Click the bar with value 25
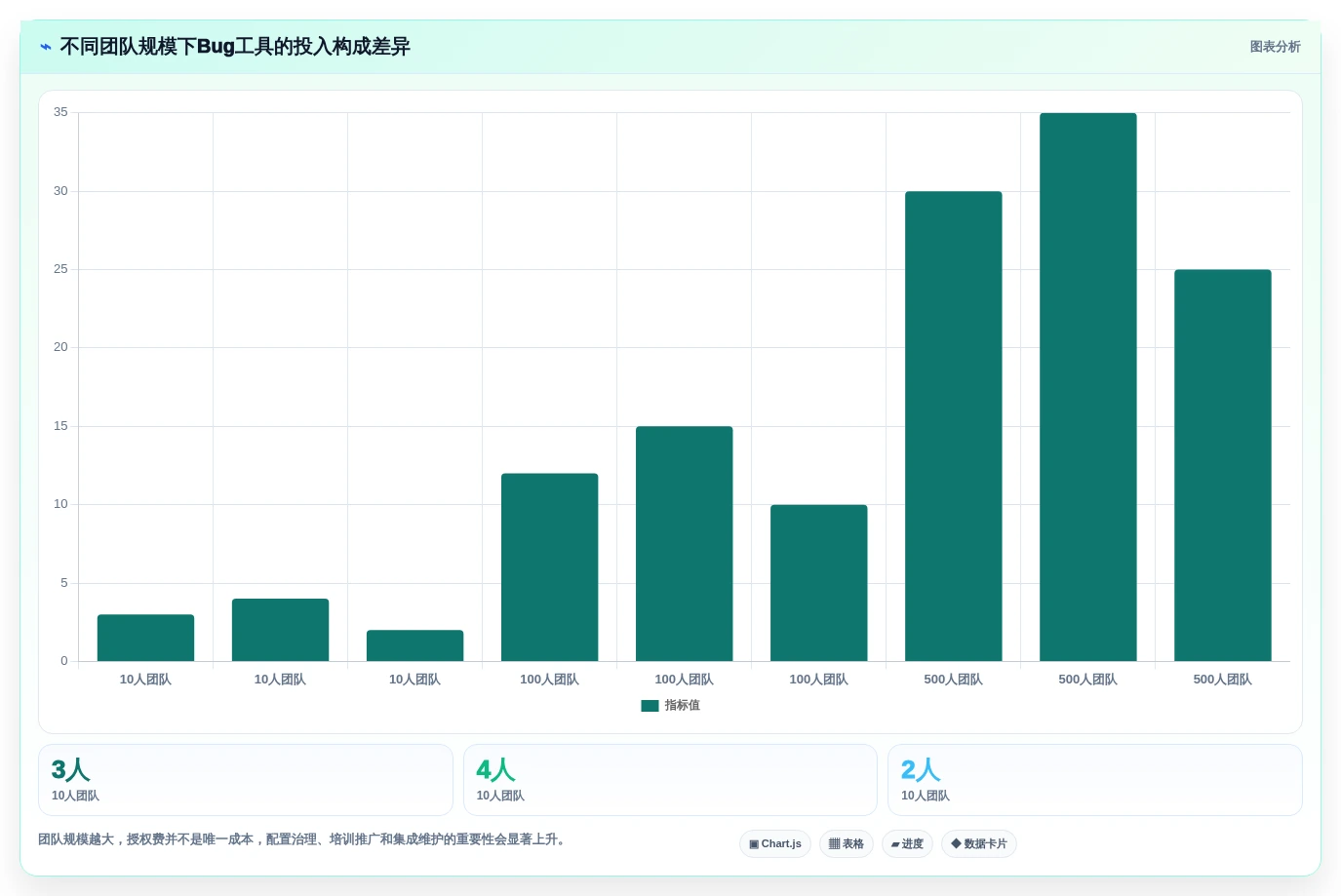 tap(1223, 465)
